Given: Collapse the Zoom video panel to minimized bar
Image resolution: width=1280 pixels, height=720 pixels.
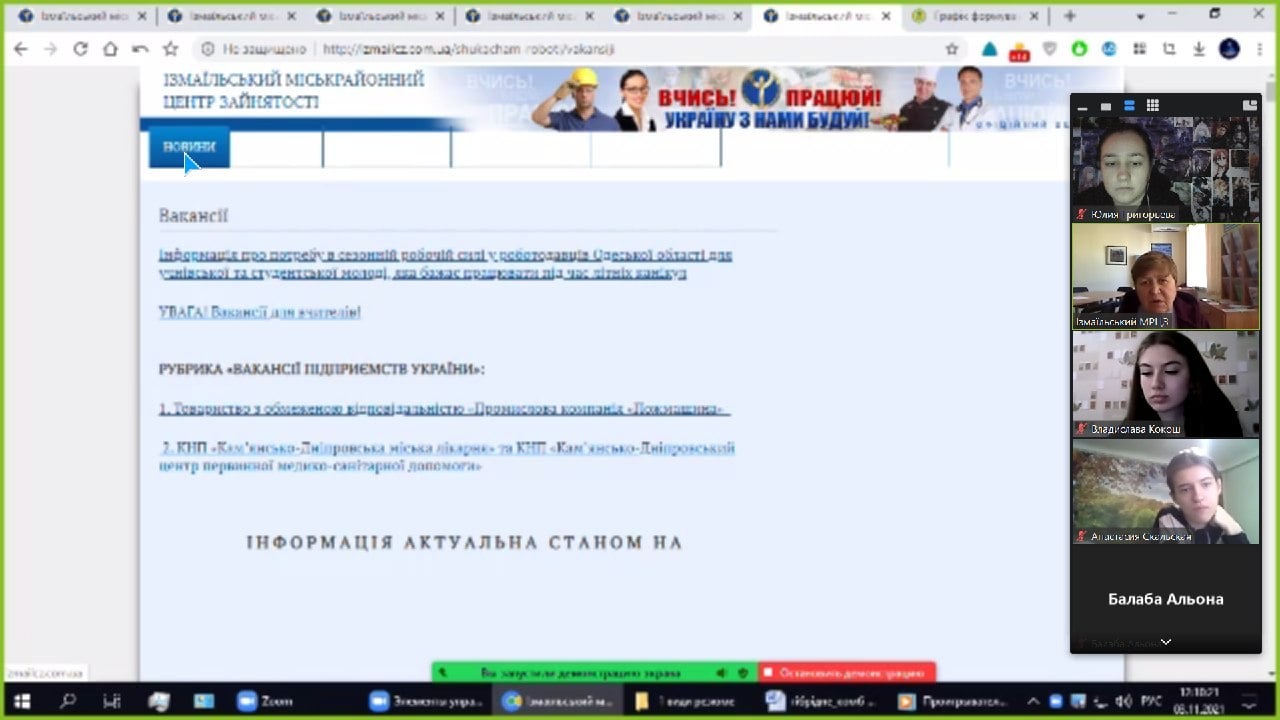Looking at the screenshot, I should (1083, 105).
